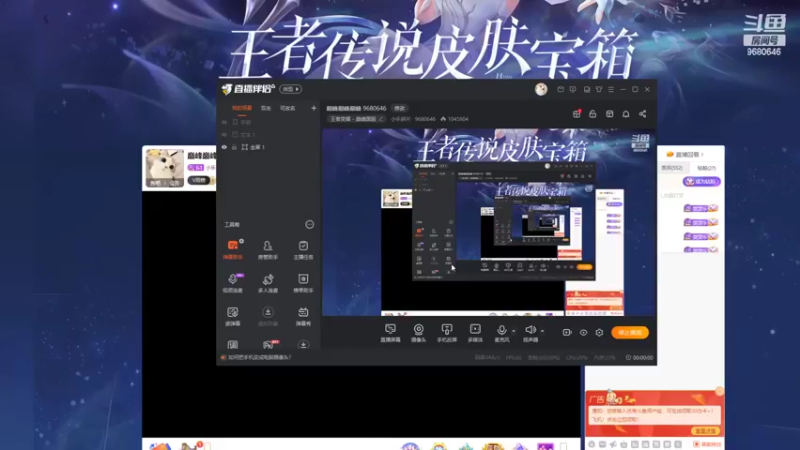Open the skin shirt icon in title bar

(x=599, y=89)
